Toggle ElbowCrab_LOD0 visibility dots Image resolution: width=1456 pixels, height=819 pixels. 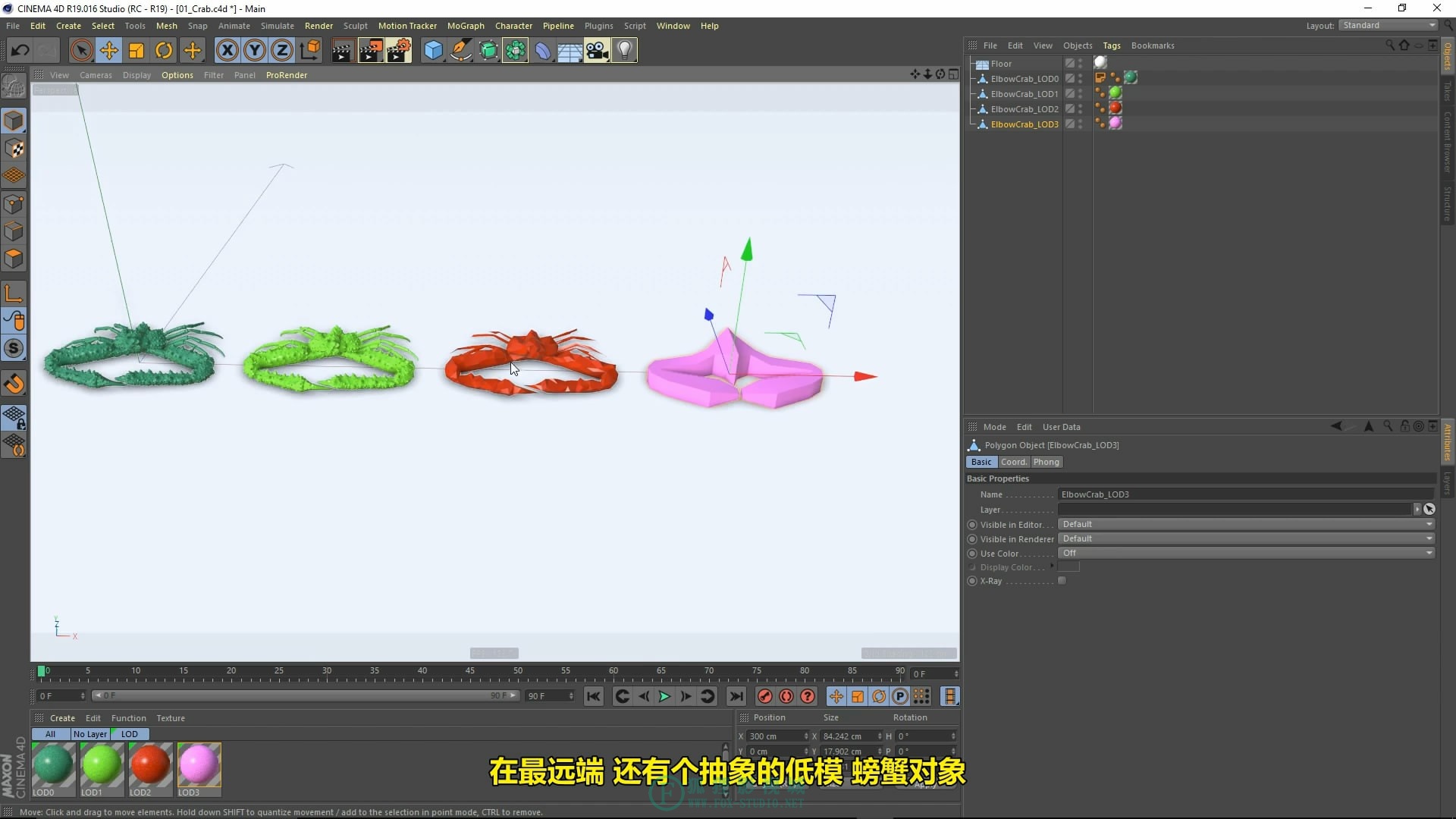[x=1081, y=79]
